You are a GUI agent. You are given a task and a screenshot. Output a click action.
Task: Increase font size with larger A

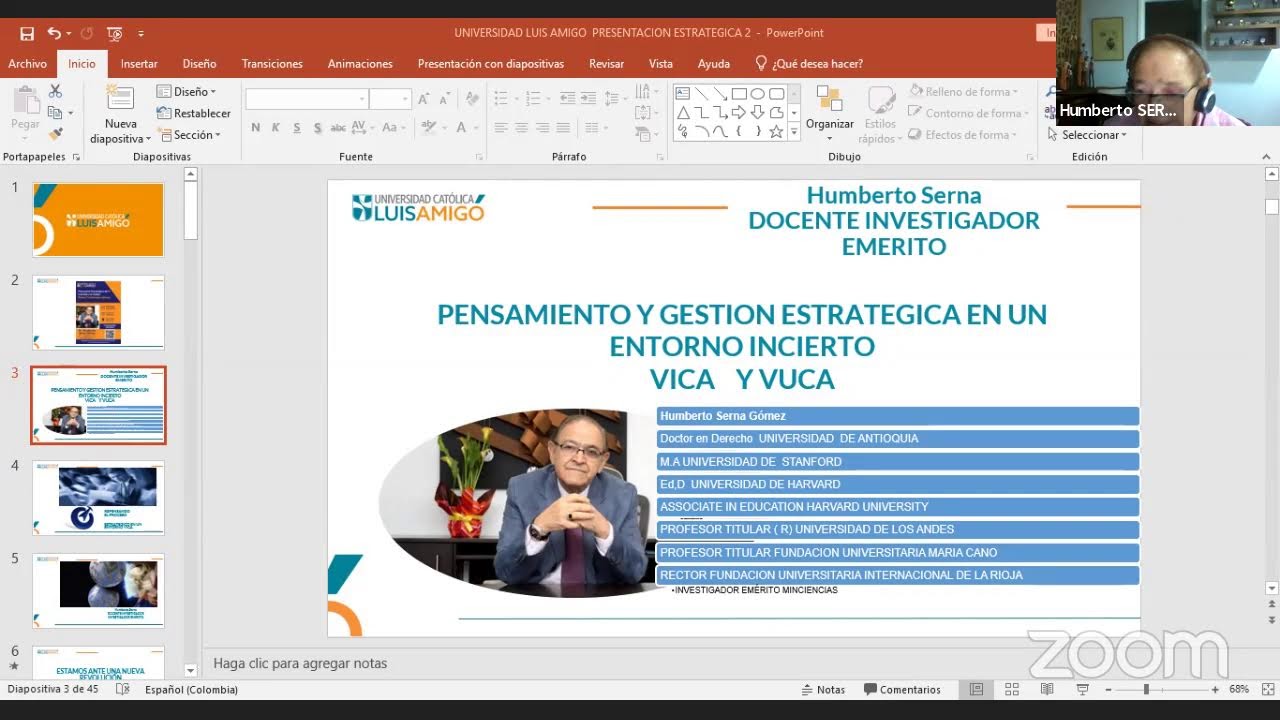click(424, 99)
